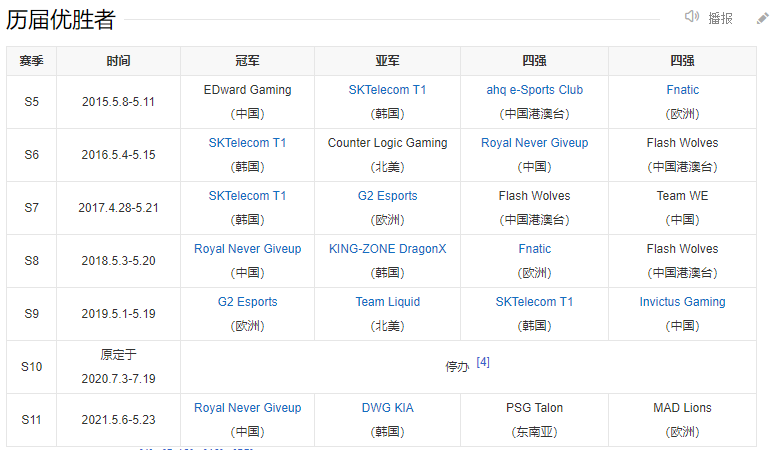Click Fnatic link in the S5 row
The image size is (771, 450).
682,90
